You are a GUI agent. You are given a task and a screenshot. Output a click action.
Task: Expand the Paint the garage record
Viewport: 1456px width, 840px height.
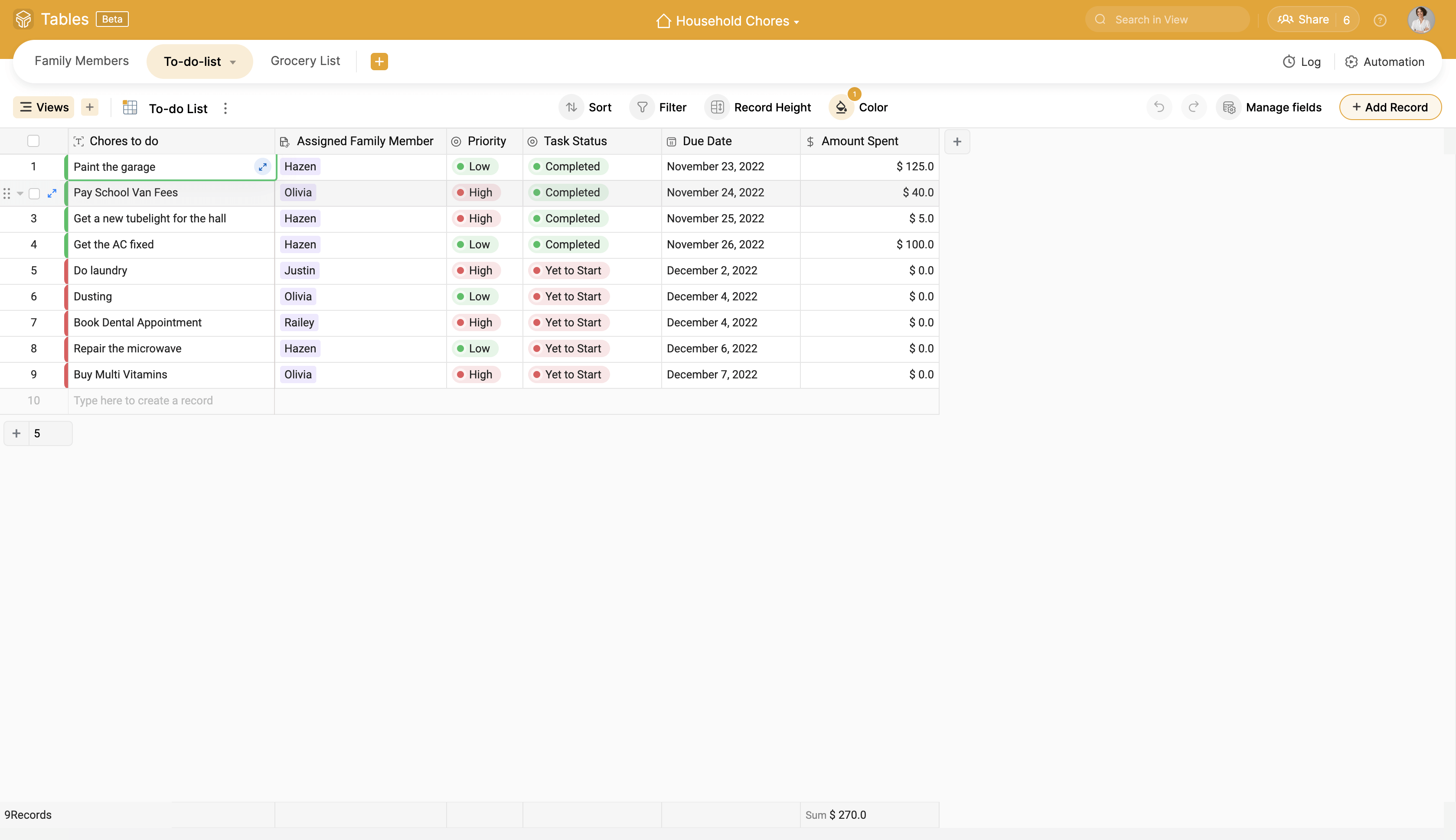263,167
